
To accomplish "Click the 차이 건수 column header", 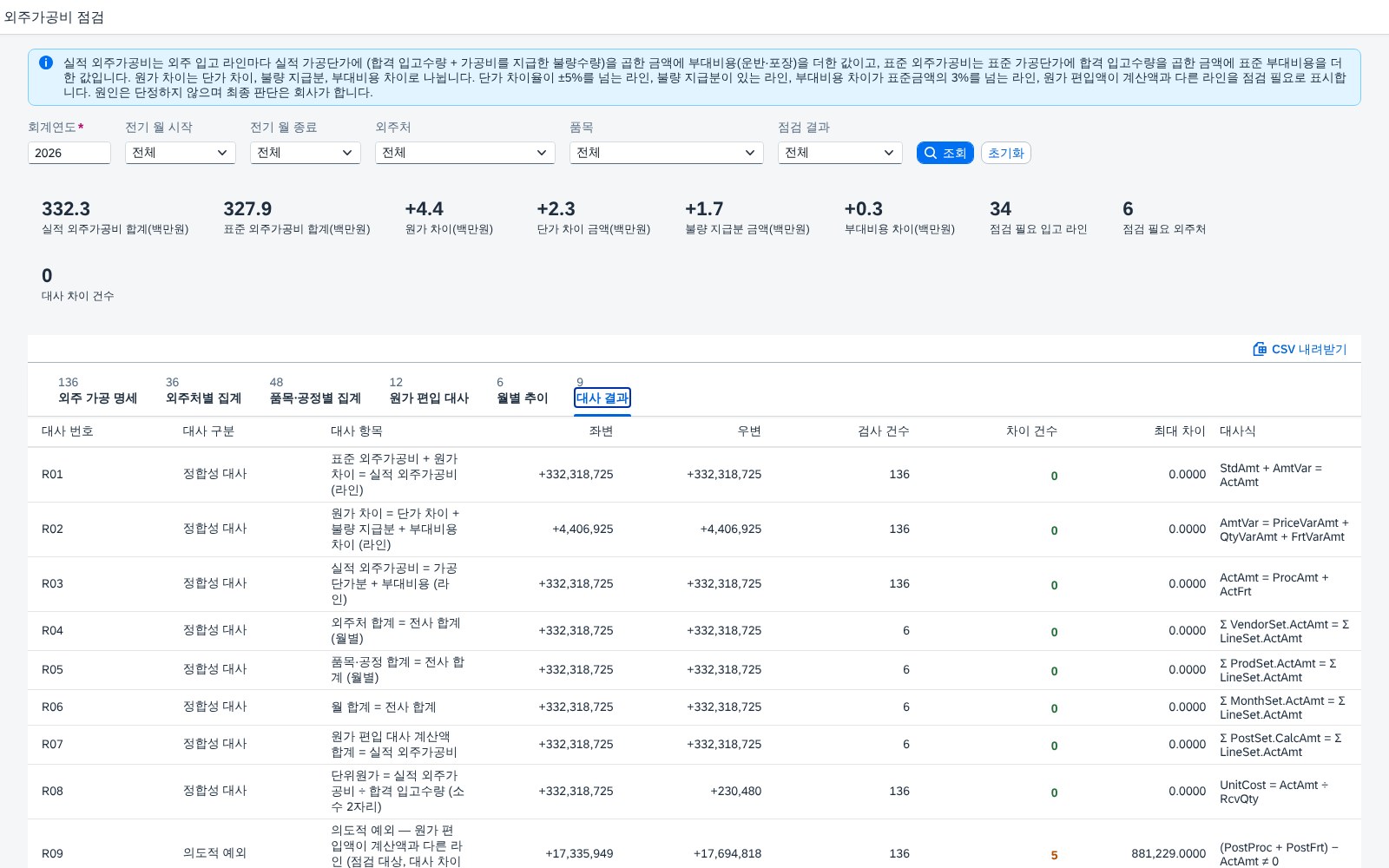I will (1031, 431).
